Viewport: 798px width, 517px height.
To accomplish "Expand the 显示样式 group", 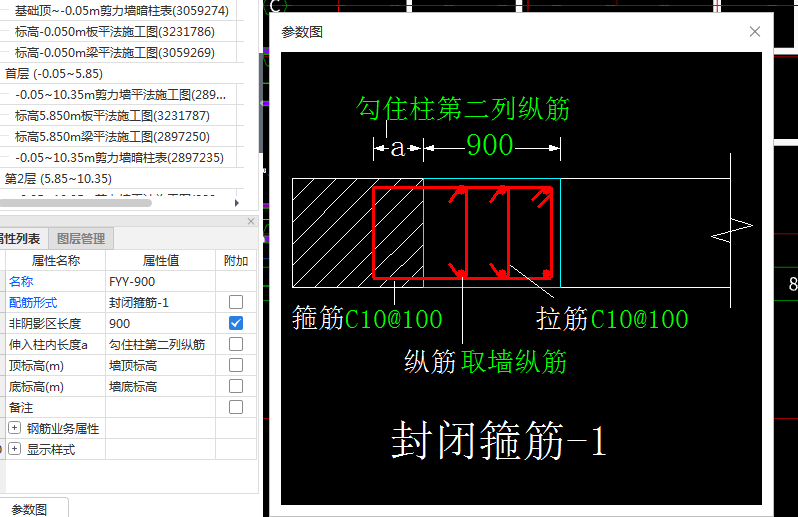I will coord(15,449).
